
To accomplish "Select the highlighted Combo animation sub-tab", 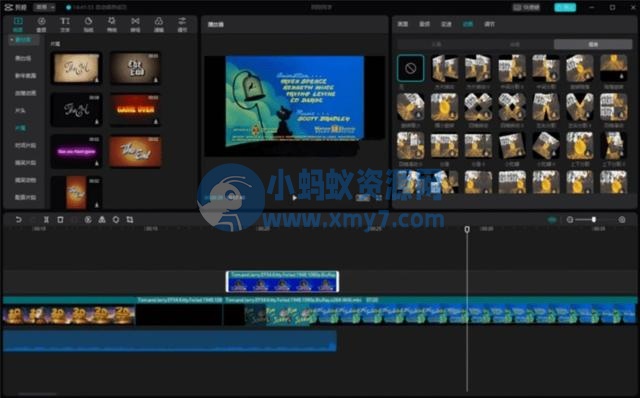I will pyautogui.click(x=593, y=44).
